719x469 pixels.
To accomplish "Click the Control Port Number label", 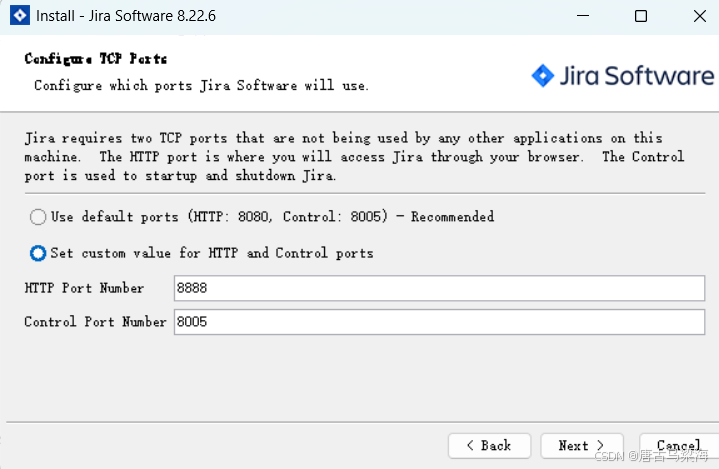I will click(95, 322).
